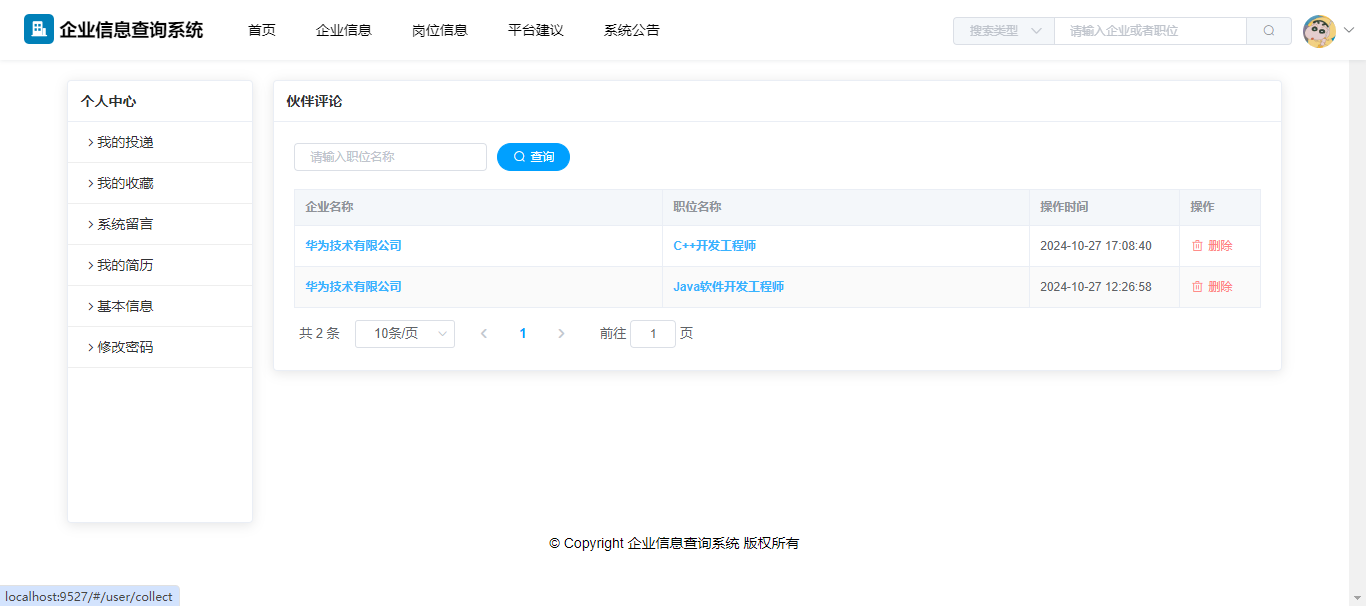Viewport: 1366px width, 606px height.
Task: Click the magnifier search icon button
Action: pos(1269,31)
